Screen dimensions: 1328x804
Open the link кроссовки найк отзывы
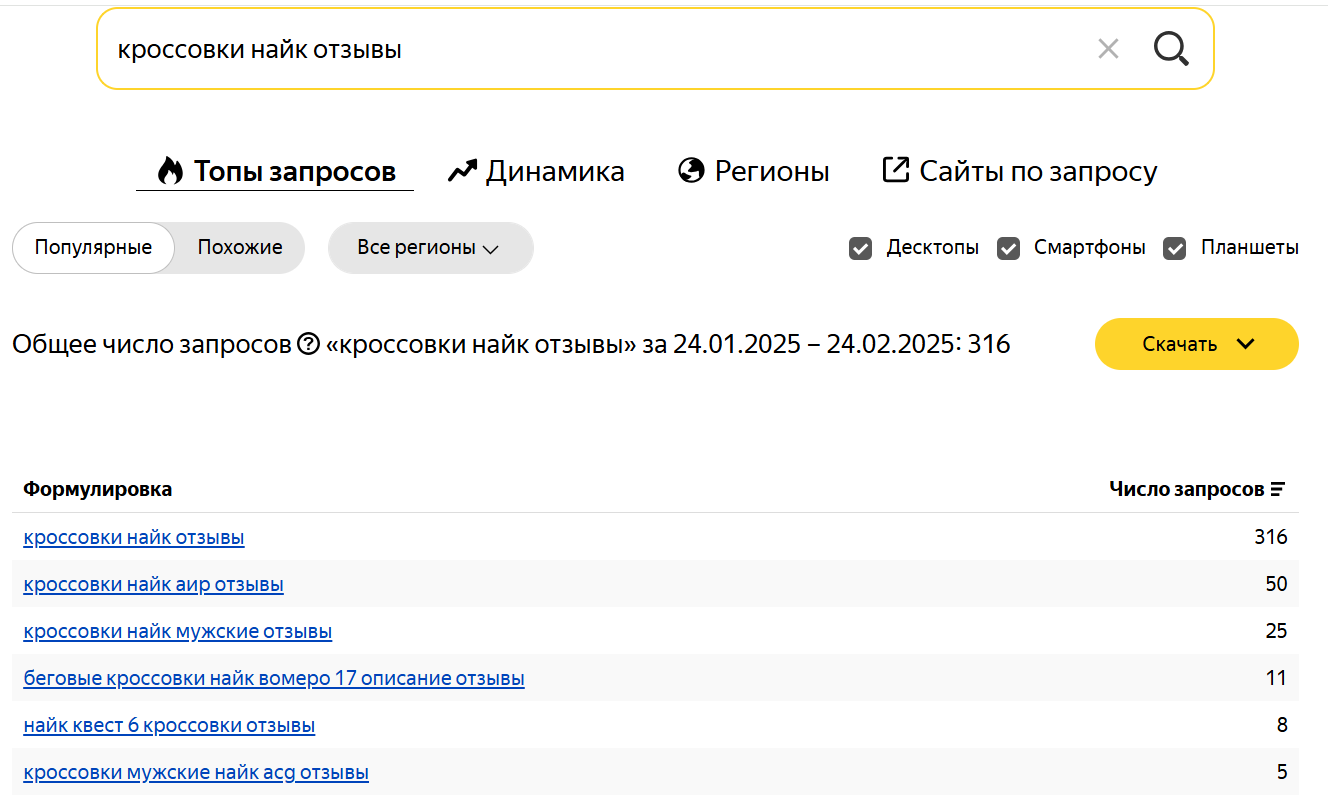pos(134,538)
